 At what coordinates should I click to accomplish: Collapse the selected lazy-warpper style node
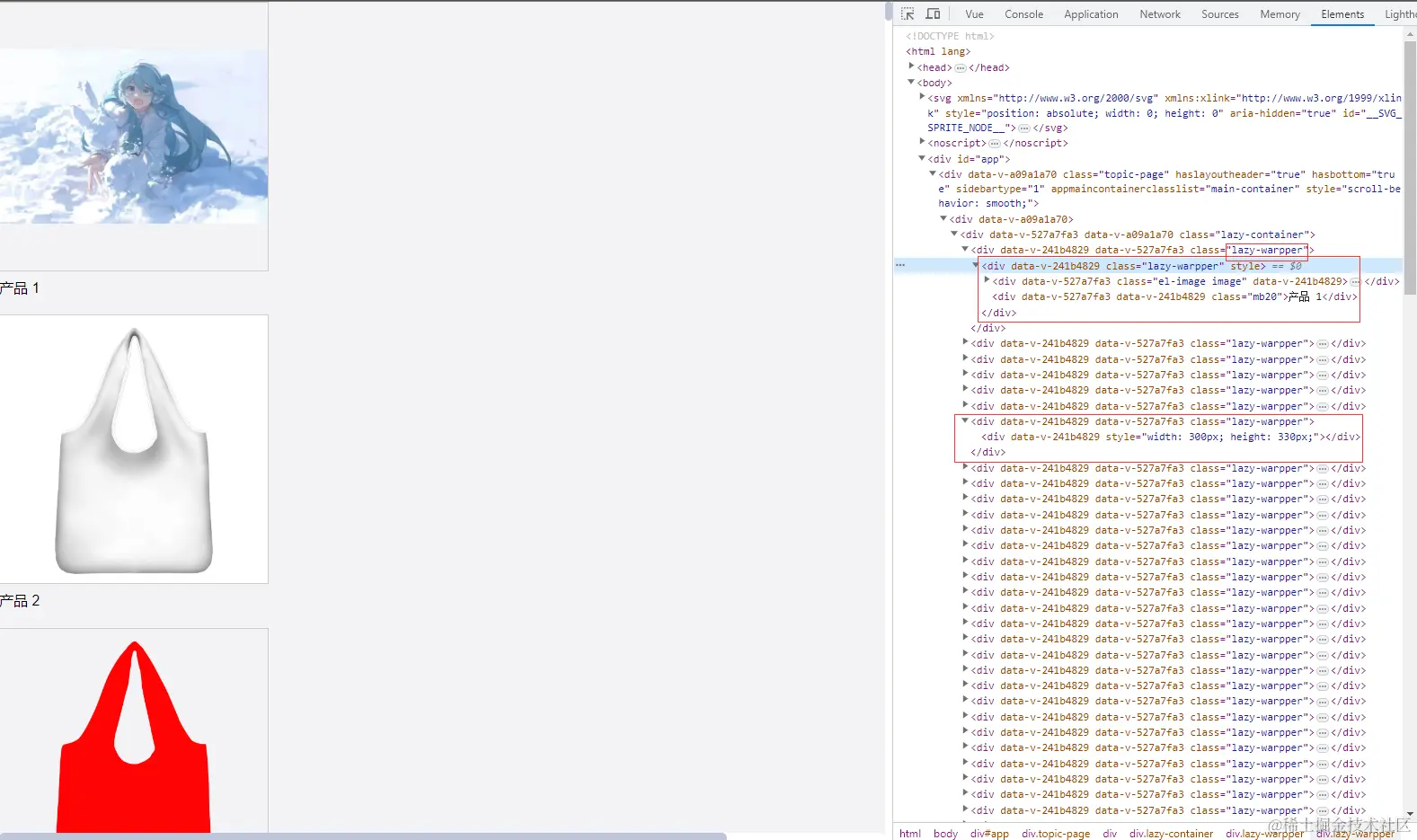pos(976,265)
